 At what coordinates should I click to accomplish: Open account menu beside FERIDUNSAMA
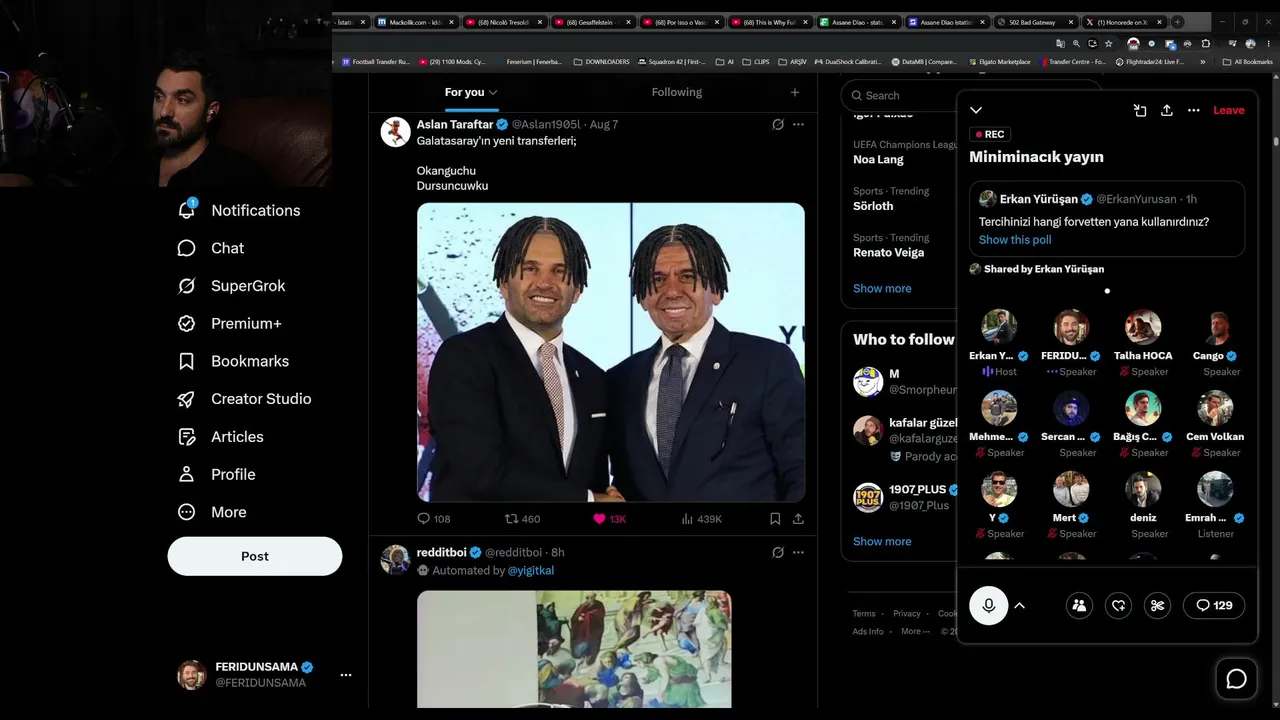[345, 675]
